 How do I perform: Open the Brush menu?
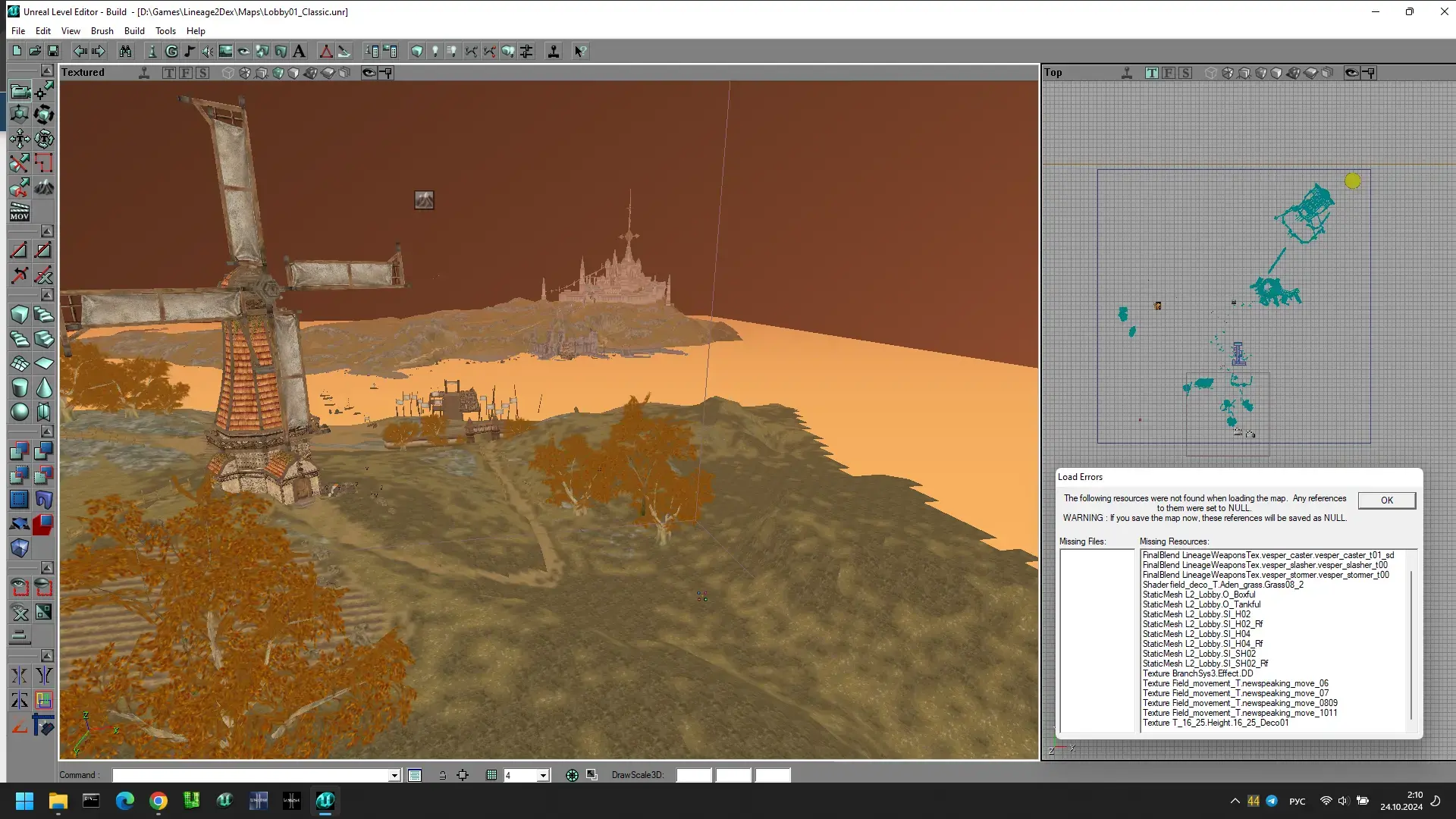point(102,31)
